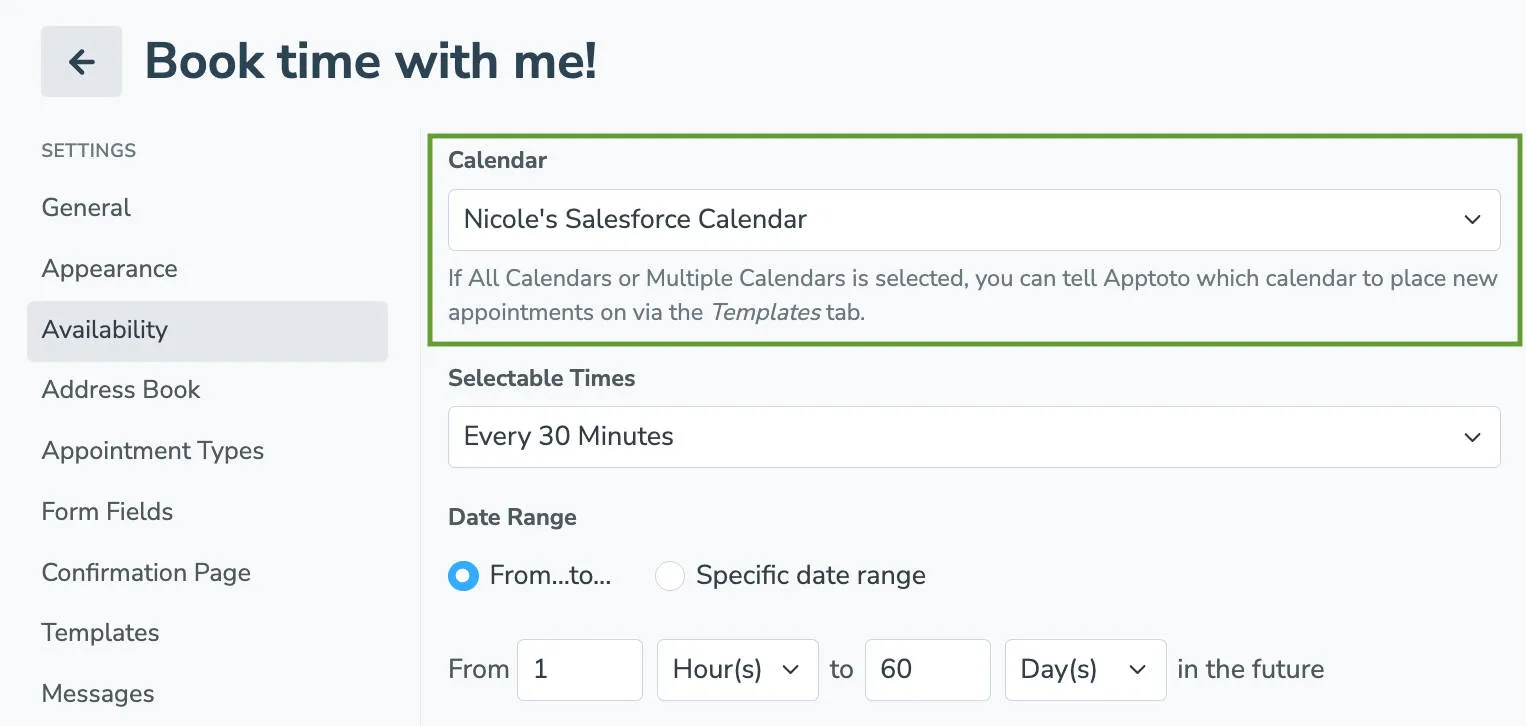Choose the Specific date range option
Image resolution: width=1526 pixels, height=726 pixels.
pos(669,576)
